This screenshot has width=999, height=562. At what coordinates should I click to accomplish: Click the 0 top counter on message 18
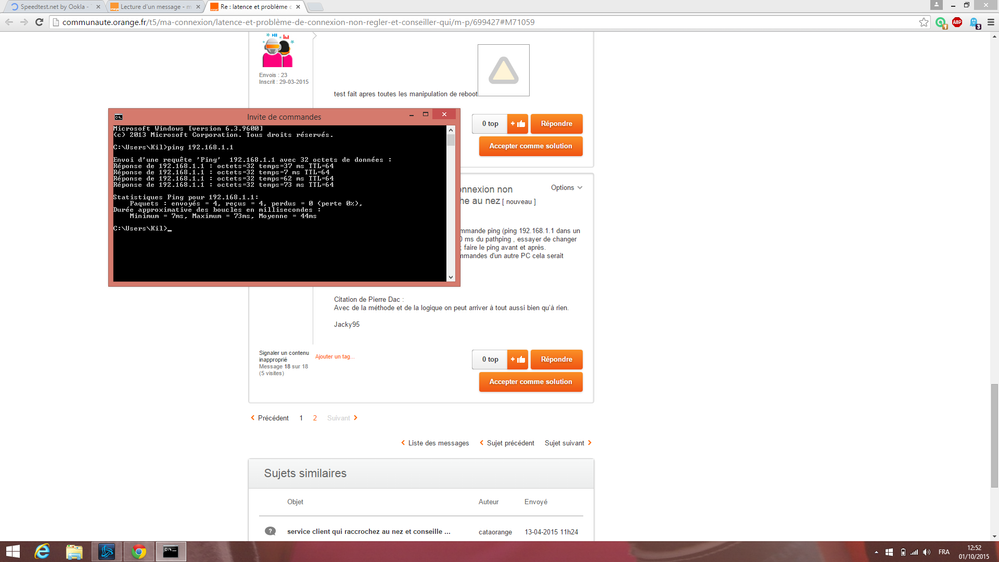pos(490,359)
